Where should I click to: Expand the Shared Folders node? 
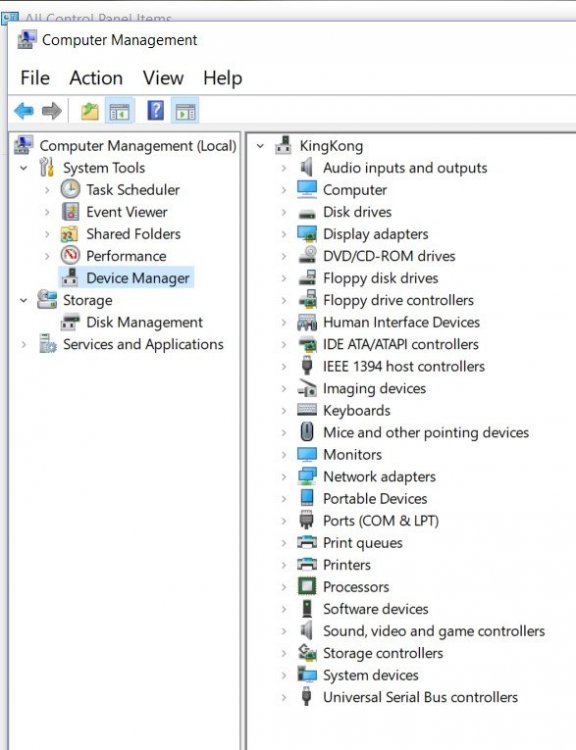click(47, 234)
